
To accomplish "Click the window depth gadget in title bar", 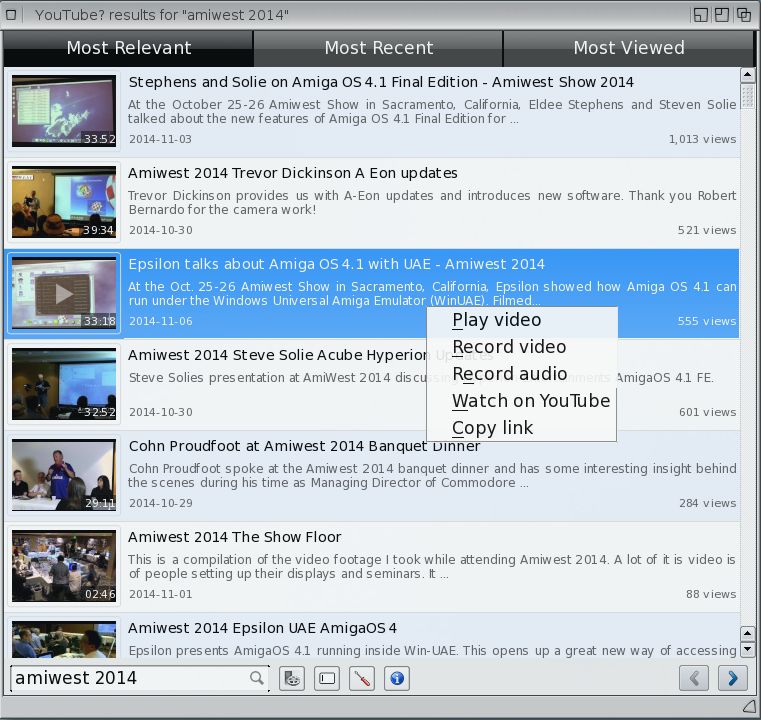I will coord(744,15).
